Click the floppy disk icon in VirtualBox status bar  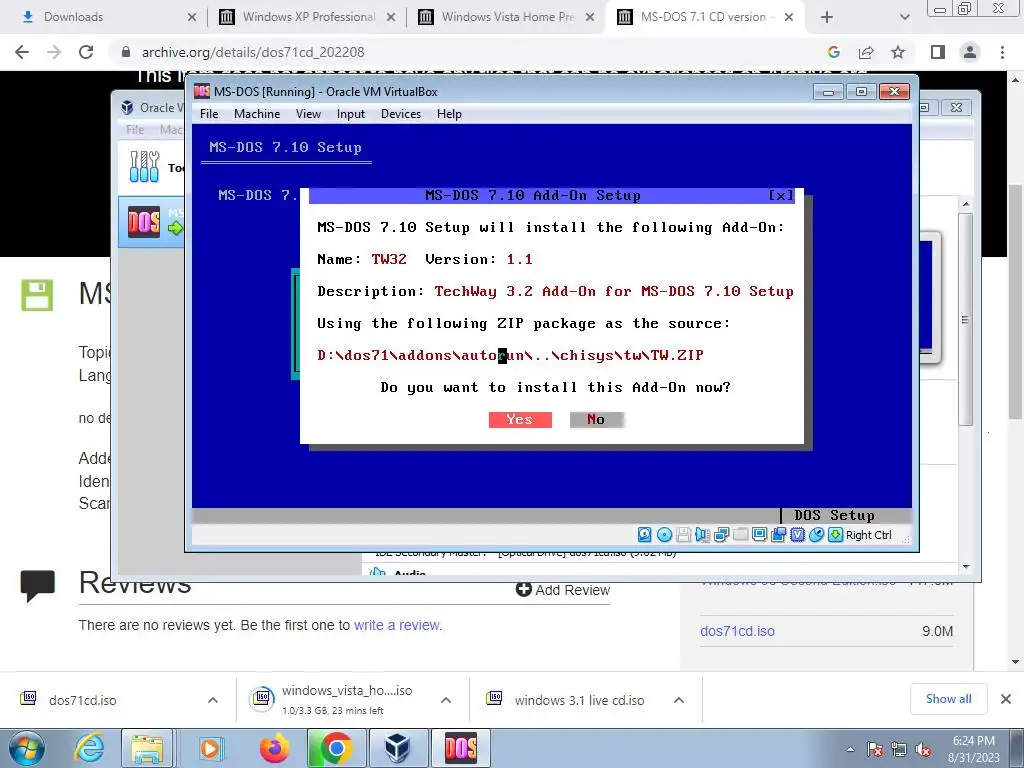click(x=683, y=535)
